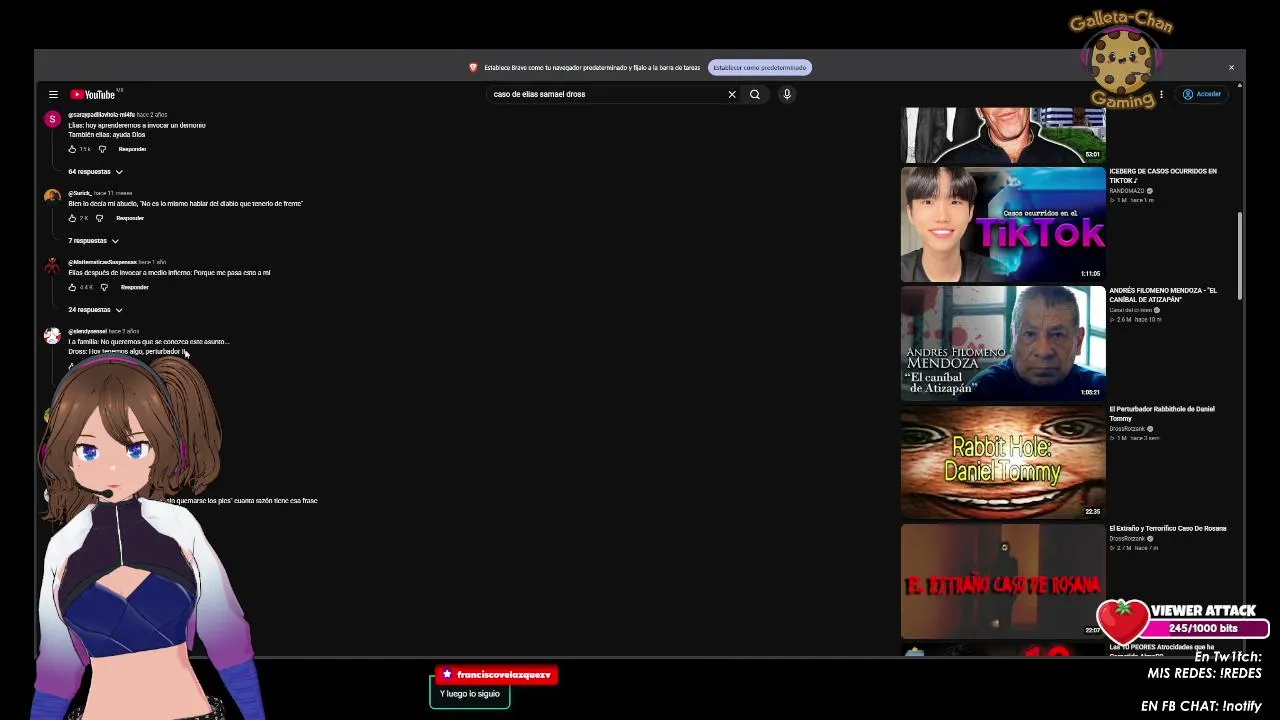1280x720 pixels.
Task: Open the commenter handle above 'hoy aprenderemos a invocar'
Action: 101,115
